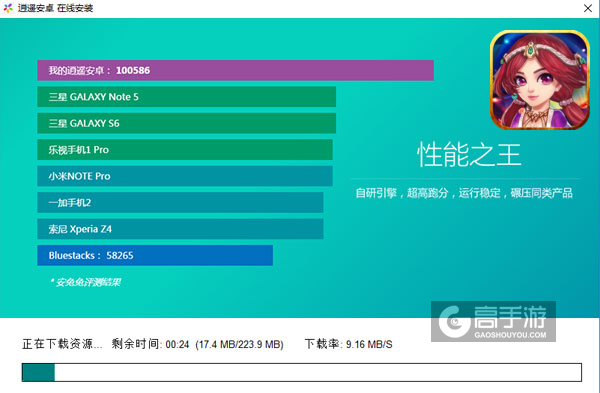Click the 自研引擎 超高跑分 description line
This screenshot has width=600, height=393.
pyautogui.click(x=464, y=193)
